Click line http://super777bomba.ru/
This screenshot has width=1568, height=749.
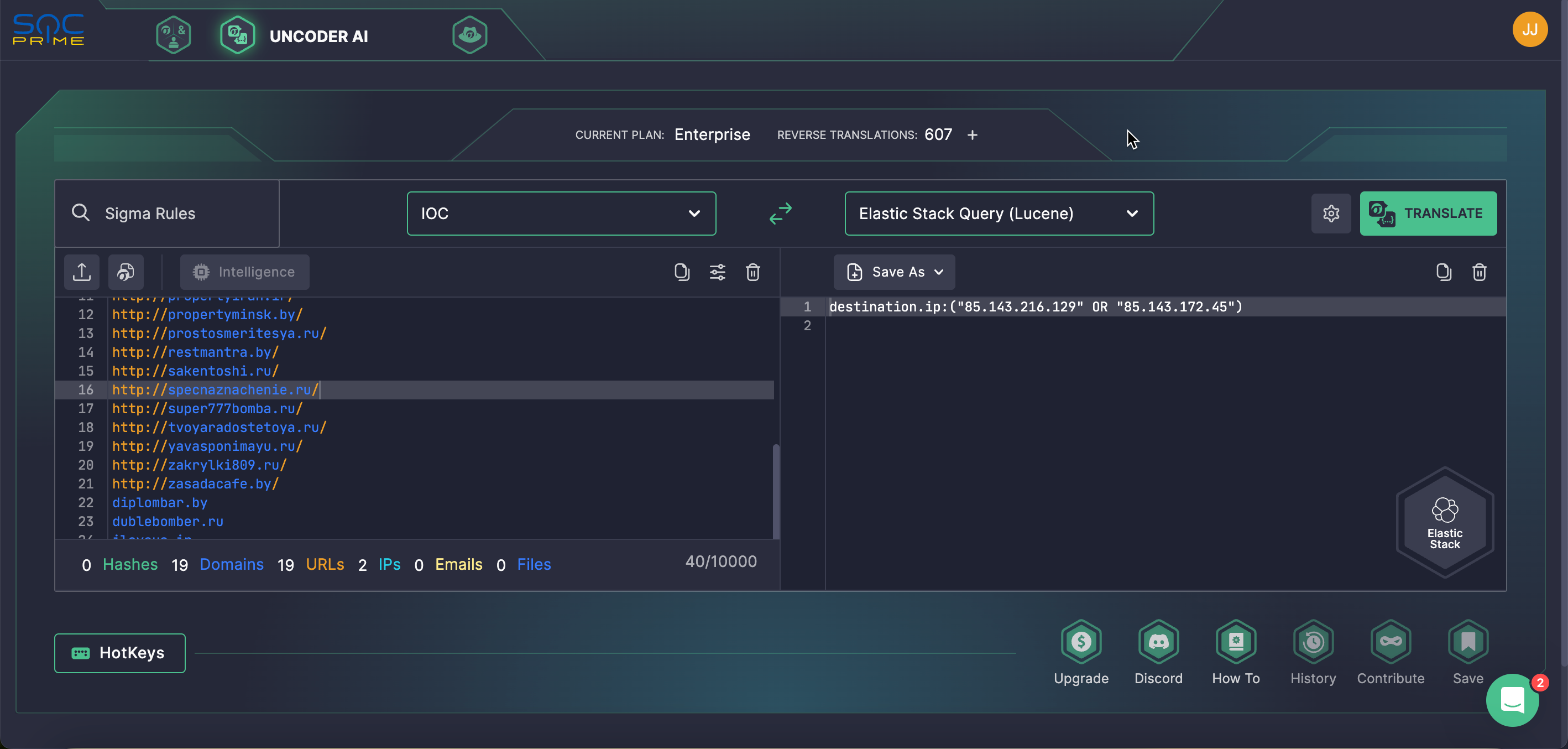[207, 409]
